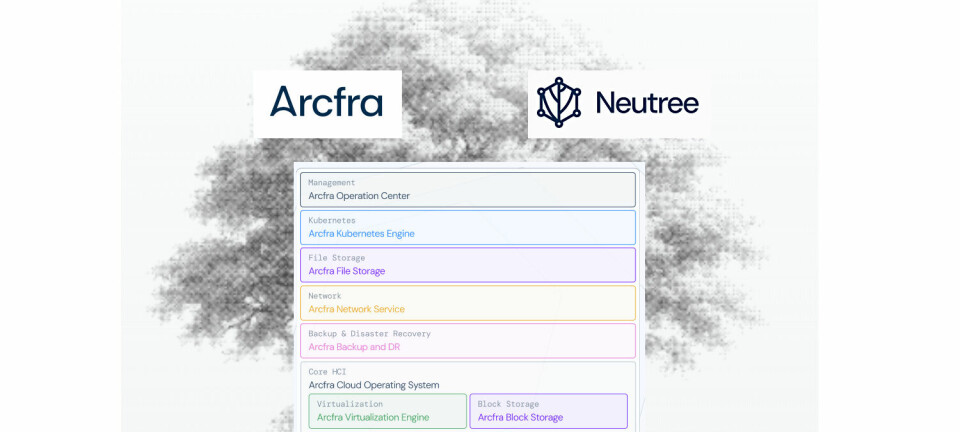Screen dimensions: 960x432
Task: Click the Management category label
Action: pyautogui.click(x=331, y=183)
